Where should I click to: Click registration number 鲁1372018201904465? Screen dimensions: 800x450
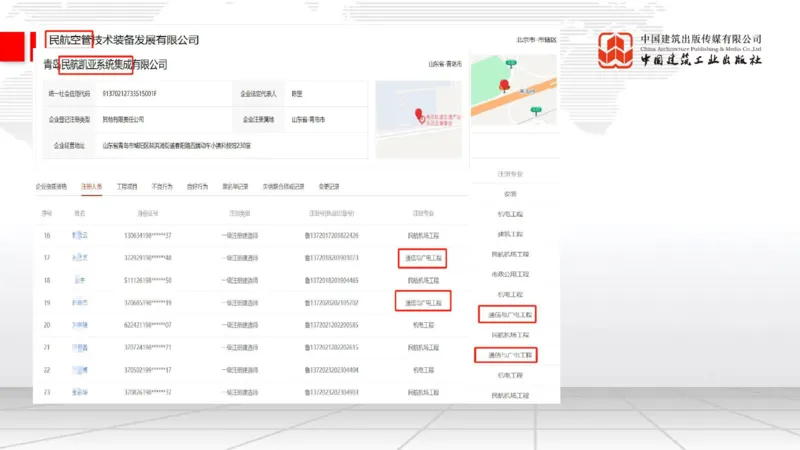(x=332, y=281)
